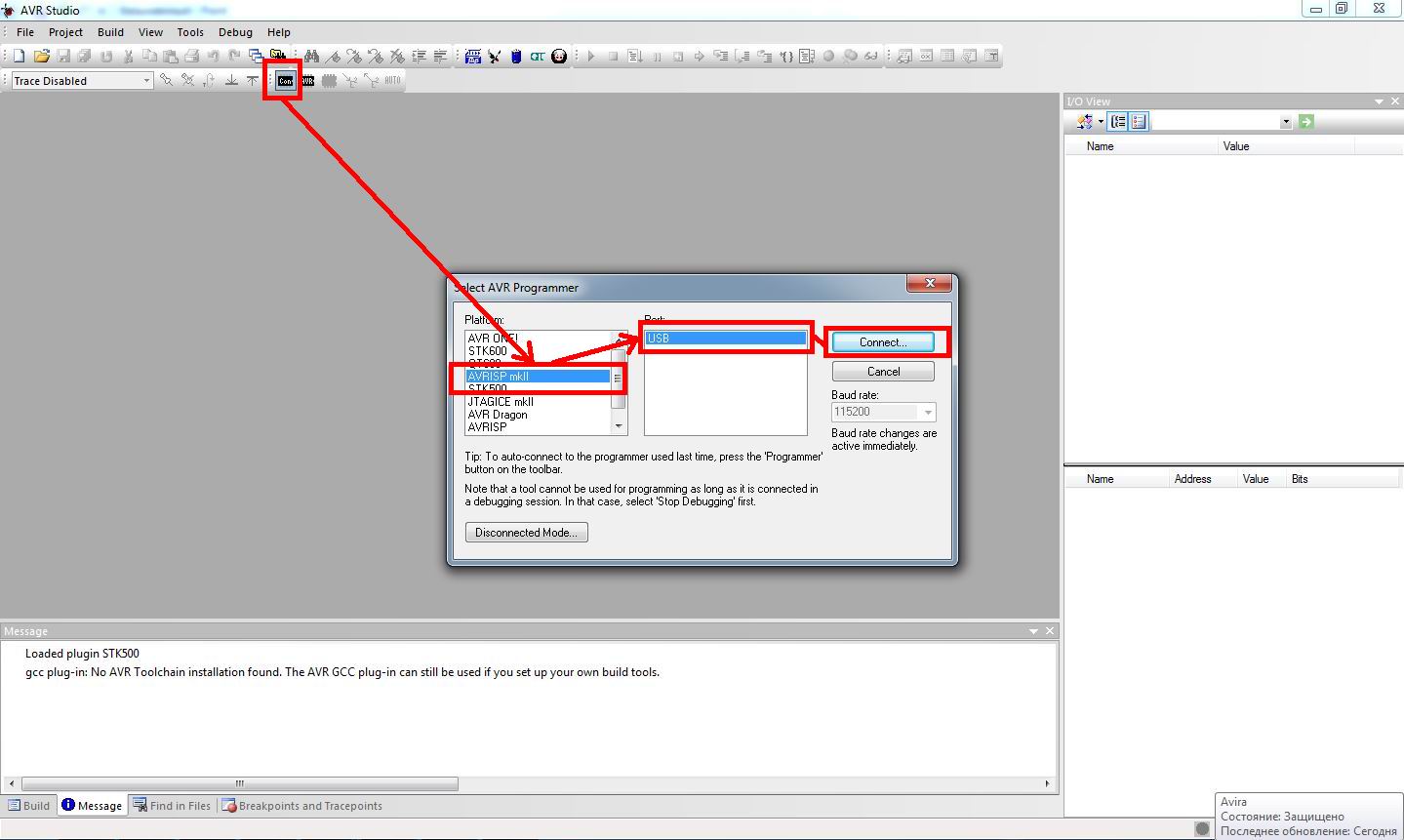This screenshot has width=1404, height=840.
Task: Click the I/O View colorful filter icon
Action: 1084,122
